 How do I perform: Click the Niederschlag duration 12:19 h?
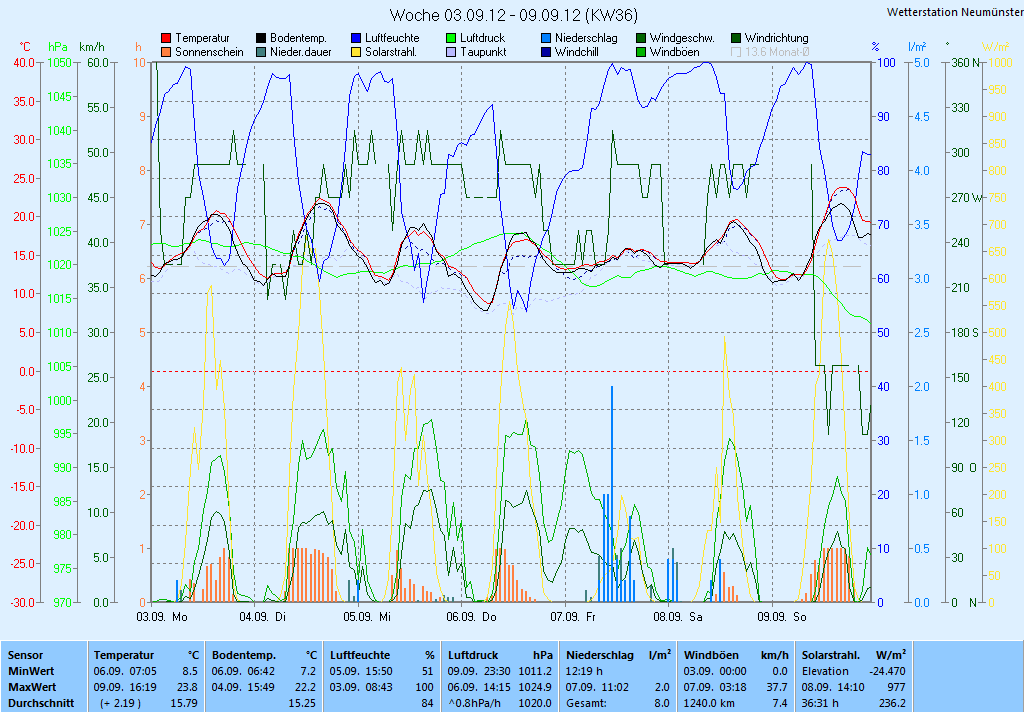[x=584, y=671]
